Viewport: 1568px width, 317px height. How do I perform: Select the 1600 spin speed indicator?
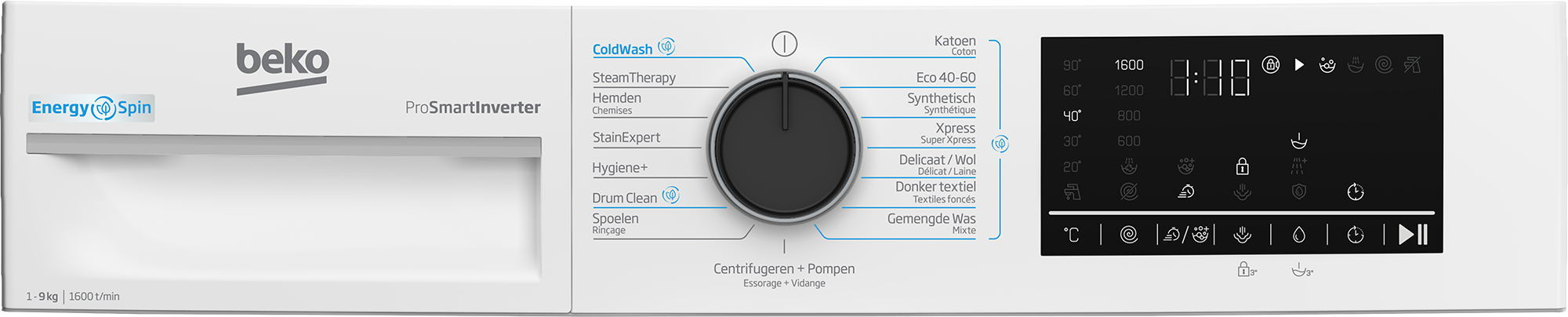coord(1129,64)
